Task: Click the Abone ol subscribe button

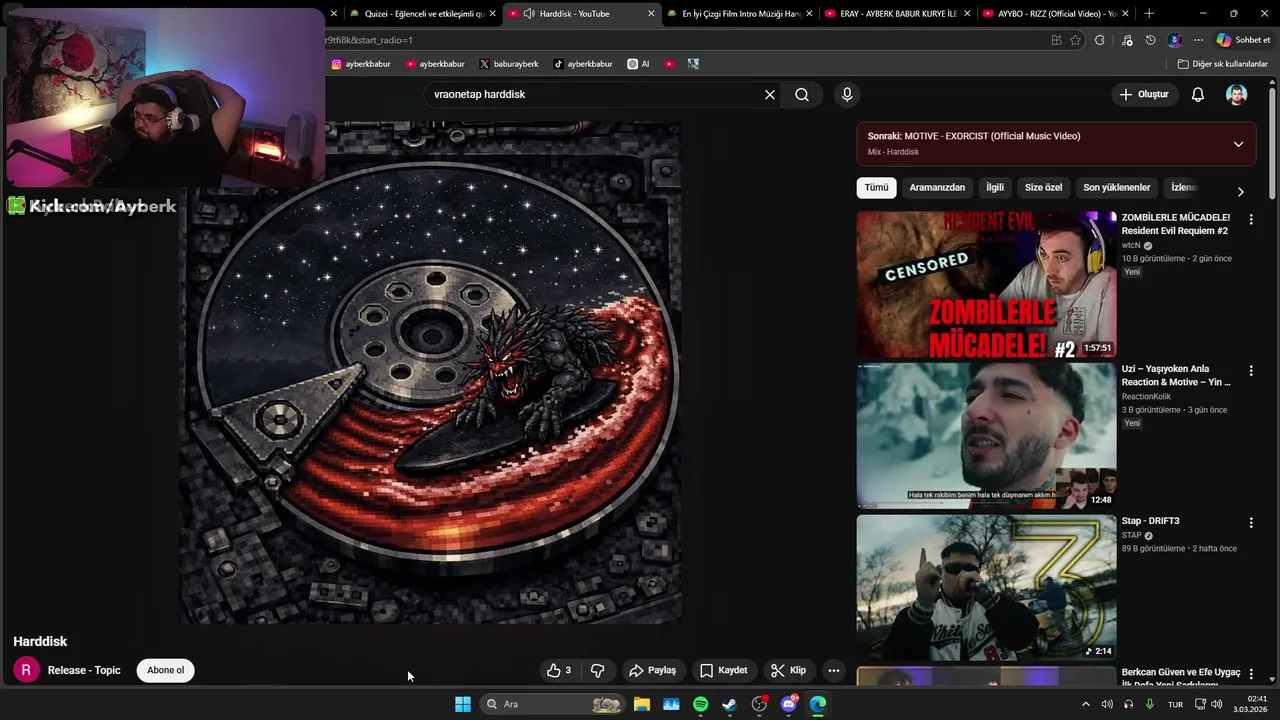Action: coord(166,670)
